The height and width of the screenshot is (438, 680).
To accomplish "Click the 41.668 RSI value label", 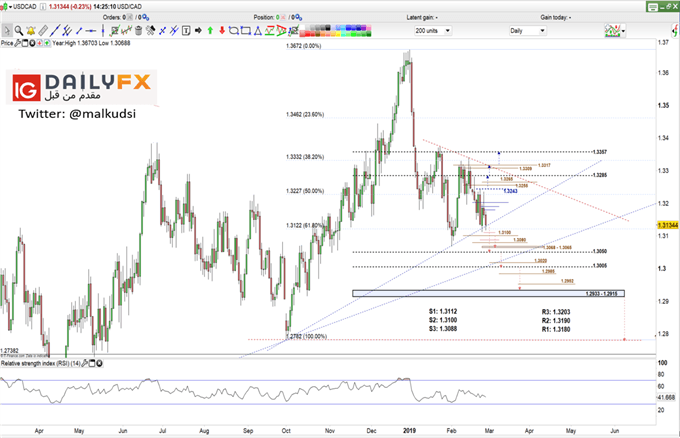I will tap(667, 397).
